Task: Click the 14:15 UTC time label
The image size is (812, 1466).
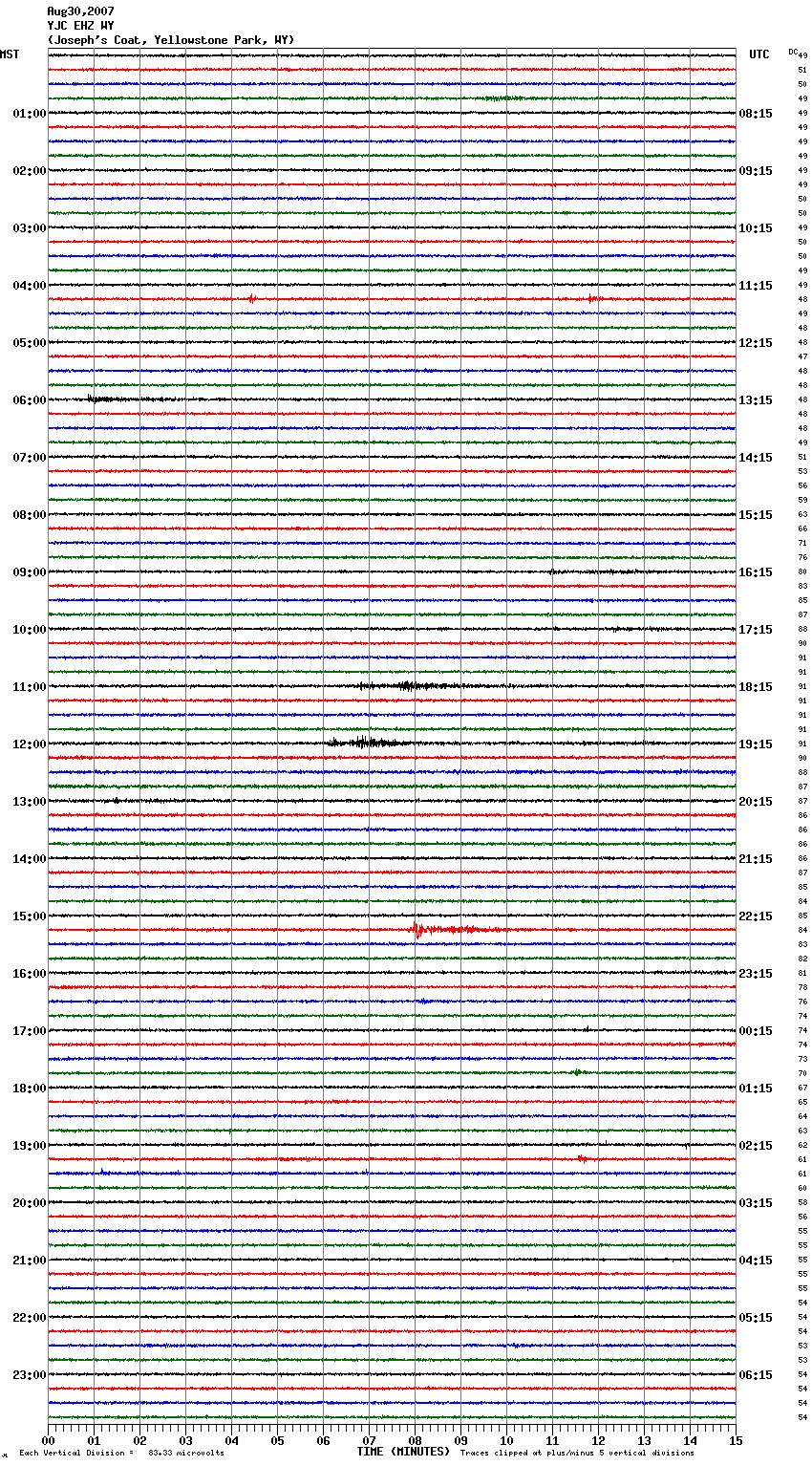Action: pyautogui.click(x=756, y=458)
